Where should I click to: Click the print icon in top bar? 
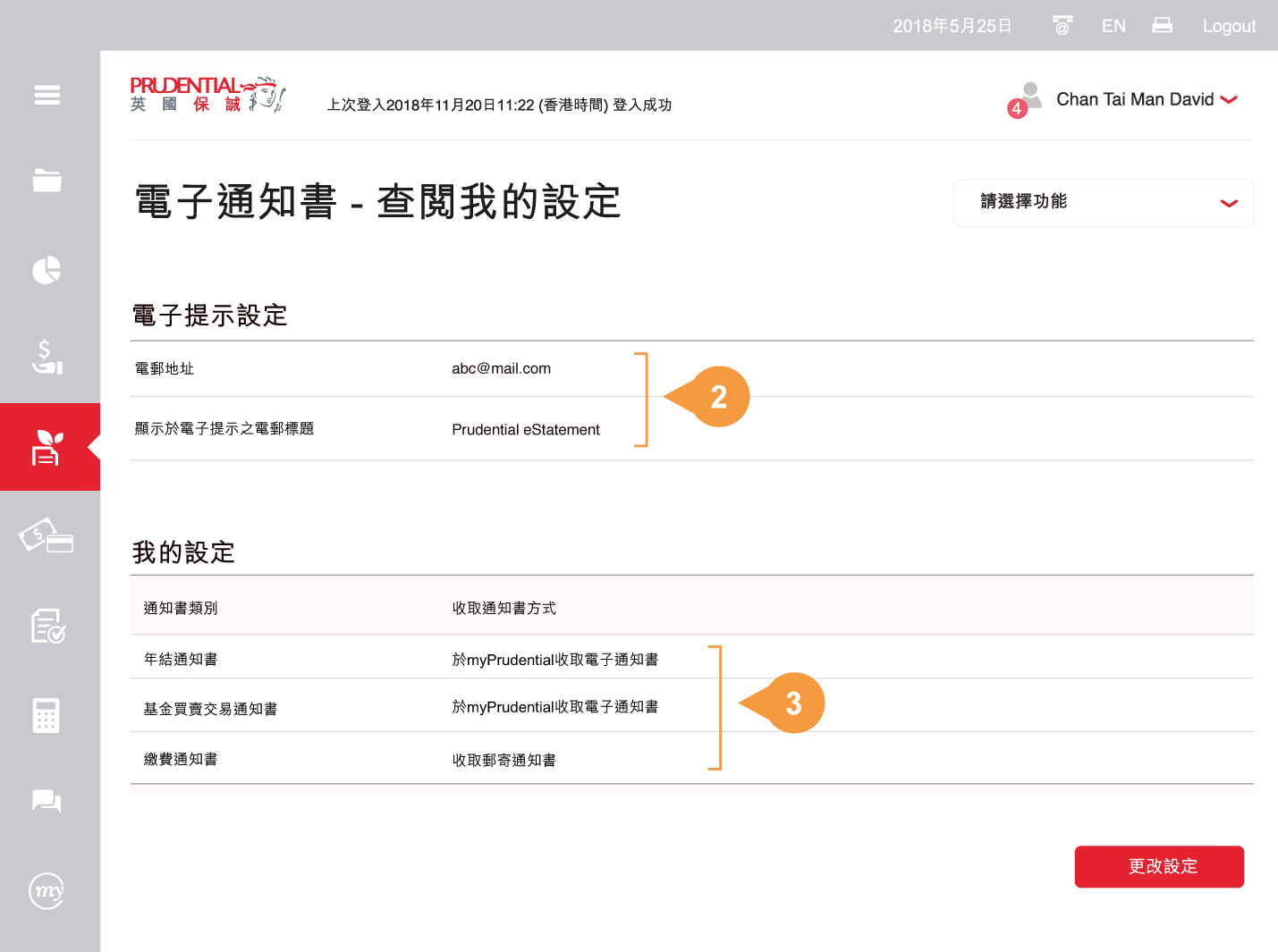coord(1162,26)
